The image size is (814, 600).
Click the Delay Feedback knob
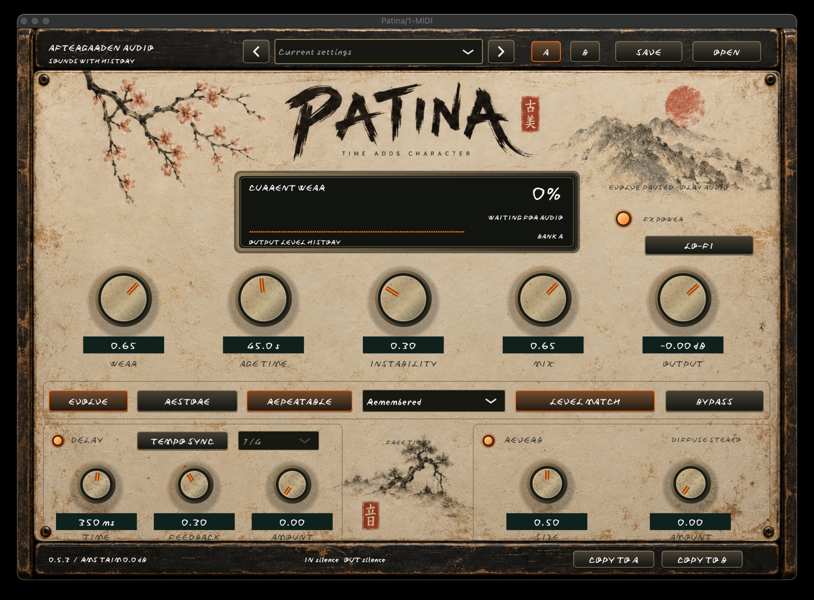194,485
